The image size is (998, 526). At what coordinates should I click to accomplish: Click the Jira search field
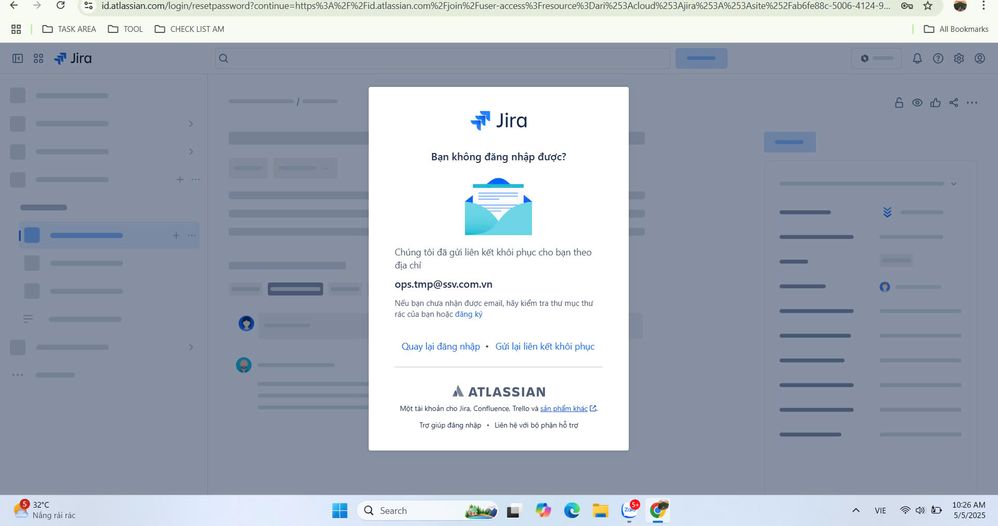point(442,59)
